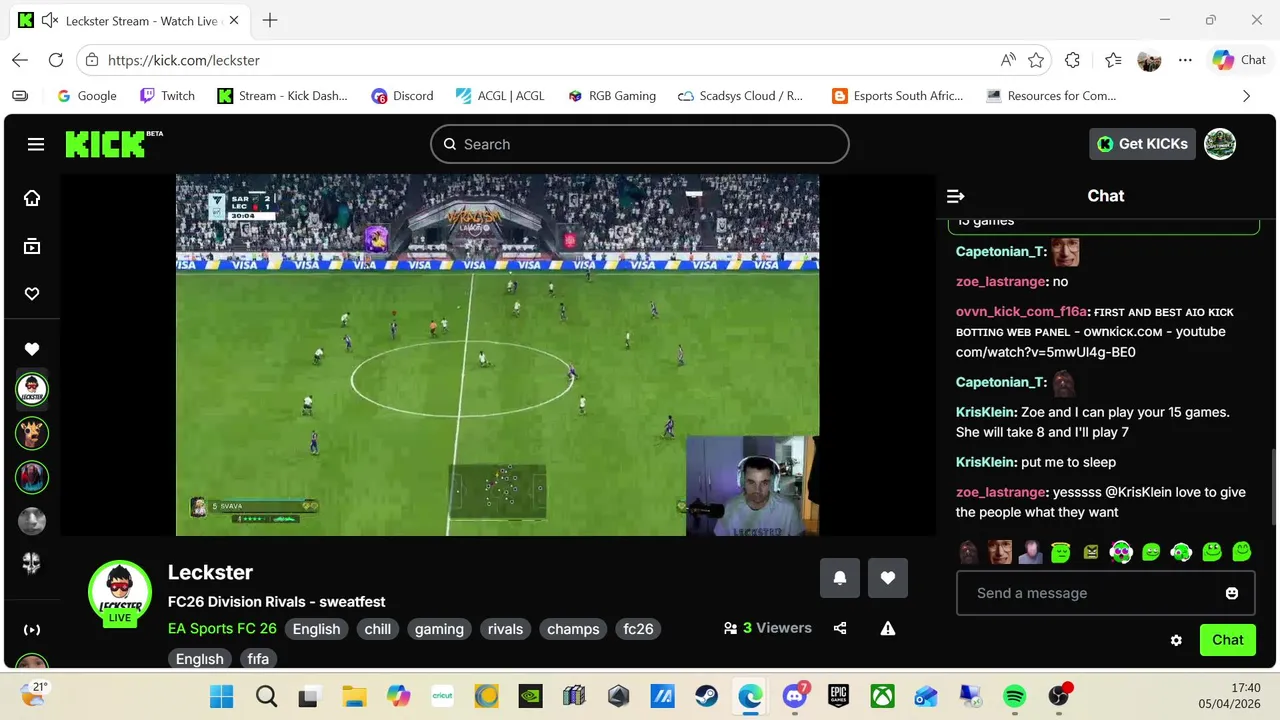Insert the halo sleepy green emote
This screenshot has width=1280, height=720.
coord(1061,551)
